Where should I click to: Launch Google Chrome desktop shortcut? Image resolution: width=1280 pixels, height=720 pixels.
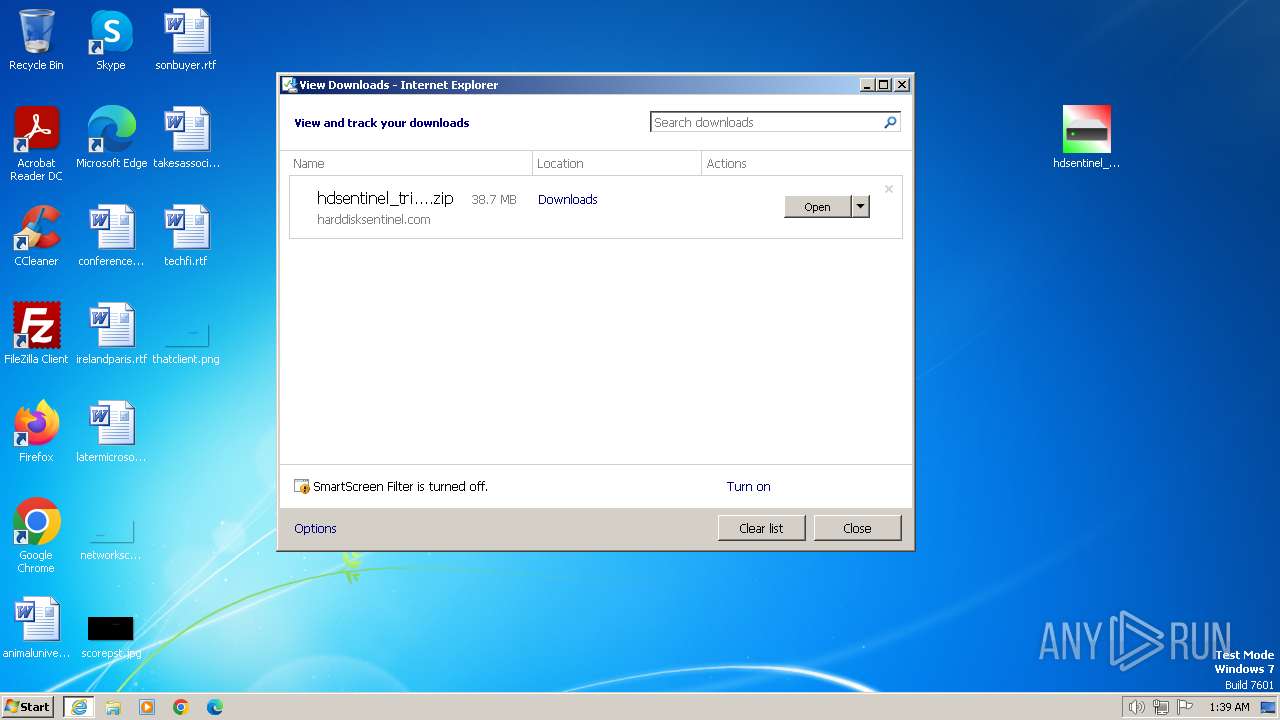pyautogui.click(x=36, y=535)
